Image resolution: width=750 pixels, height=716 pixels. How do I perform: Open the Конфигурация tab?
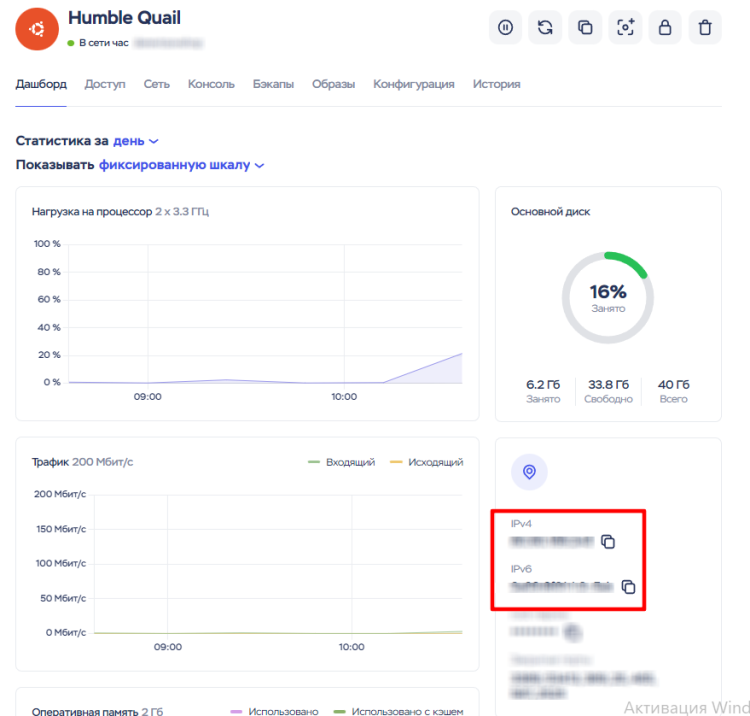pos(413,85)
